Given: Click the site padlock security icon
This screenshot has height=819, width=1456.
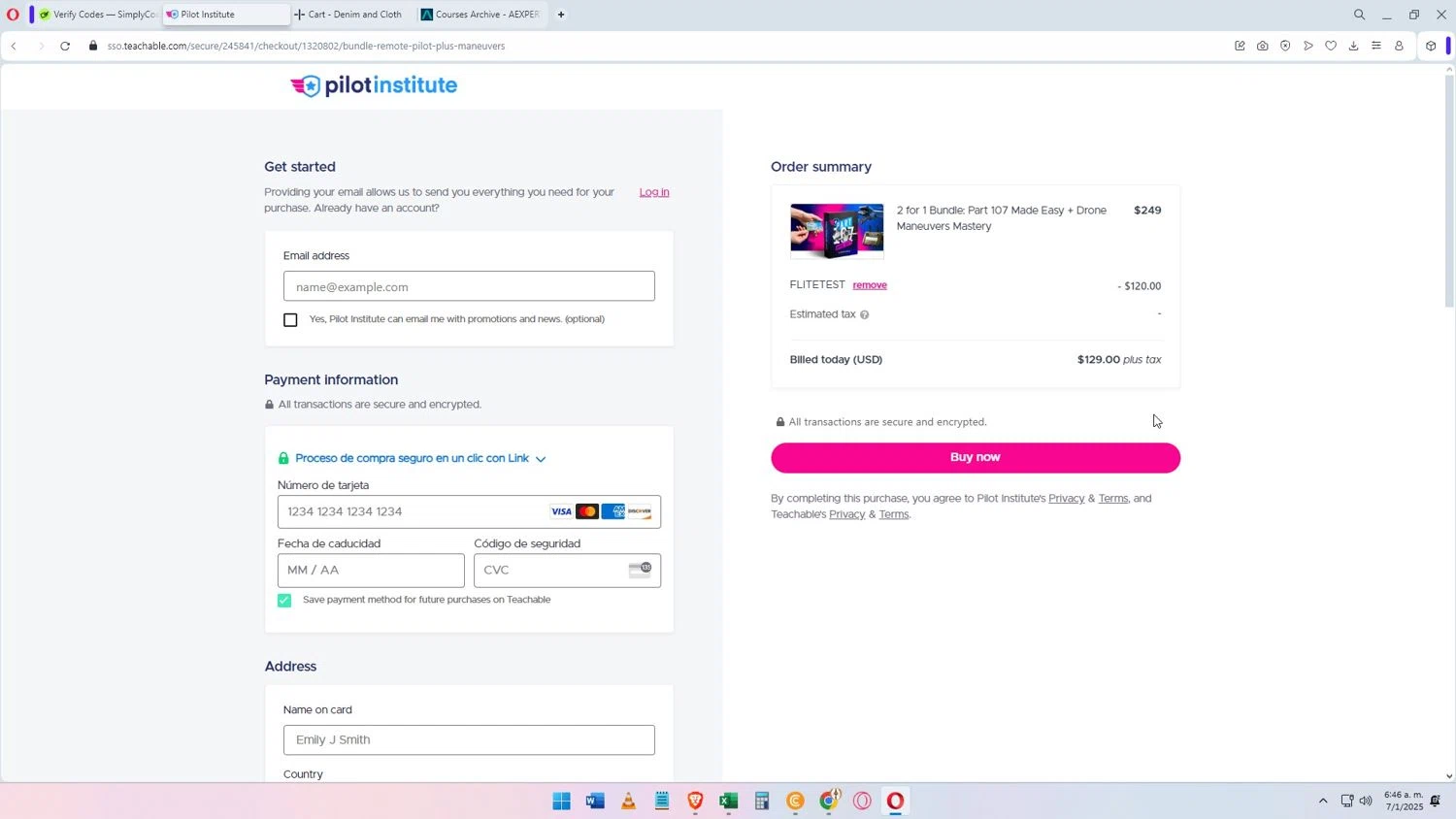Looking at the screenshot, I should pos(93,46).
